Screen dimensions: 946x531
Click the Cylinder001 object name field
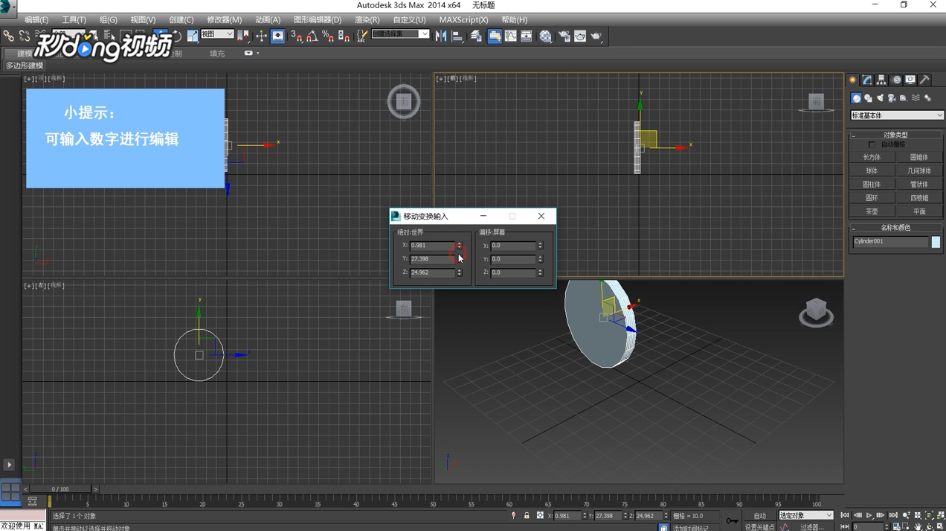pyautogui.click(x=890, y=241)
